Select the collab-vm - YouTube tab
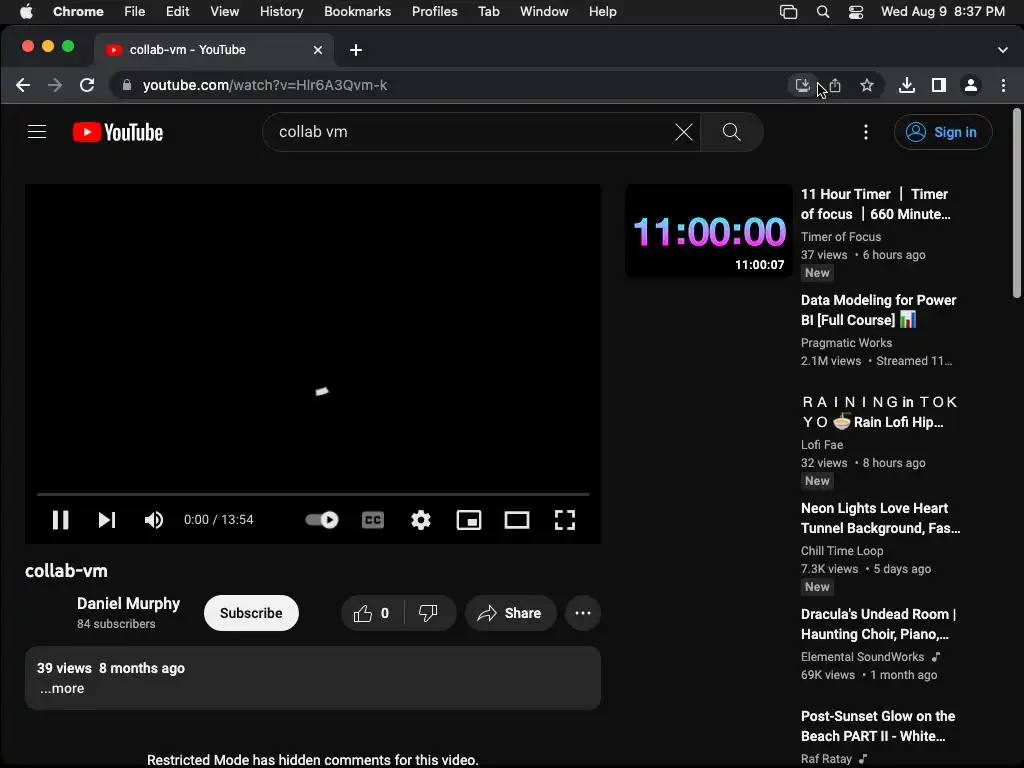Viewport: 1024px width, 768px height. (x=214, y=50)
